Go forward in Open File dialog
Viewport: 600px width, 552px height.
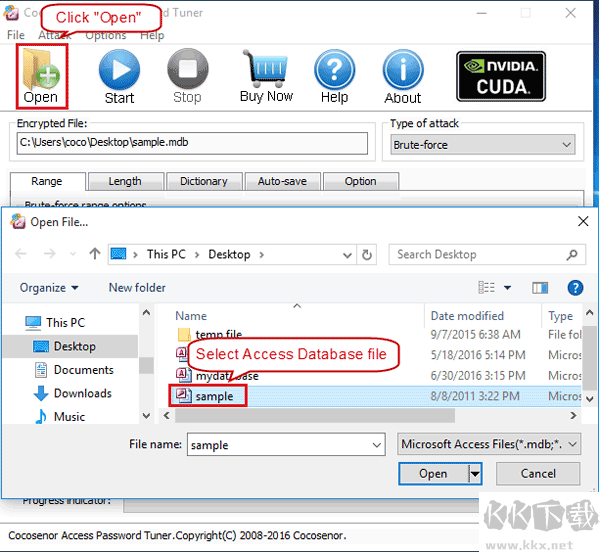[49, 254]
